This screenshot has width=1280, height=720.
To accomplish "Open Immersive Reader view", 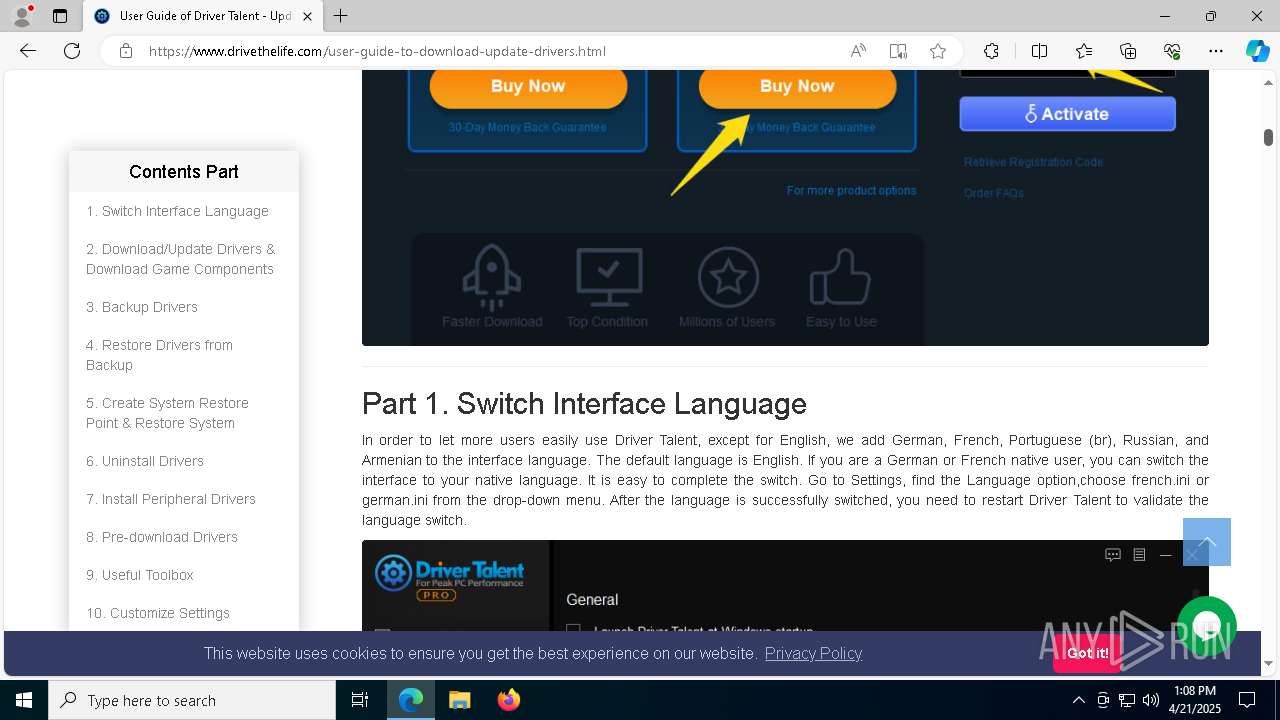I will click(898, 51).
